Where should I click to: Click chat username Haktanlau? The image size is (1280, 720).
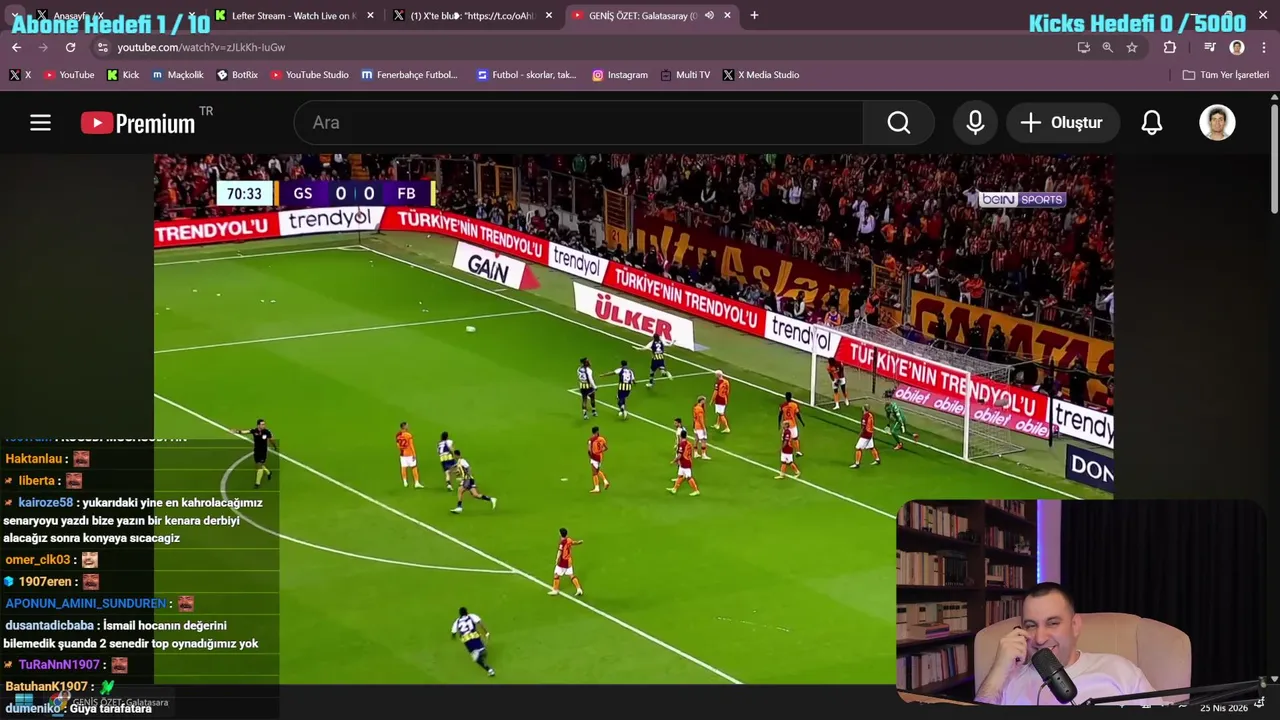tap(34, 458)
